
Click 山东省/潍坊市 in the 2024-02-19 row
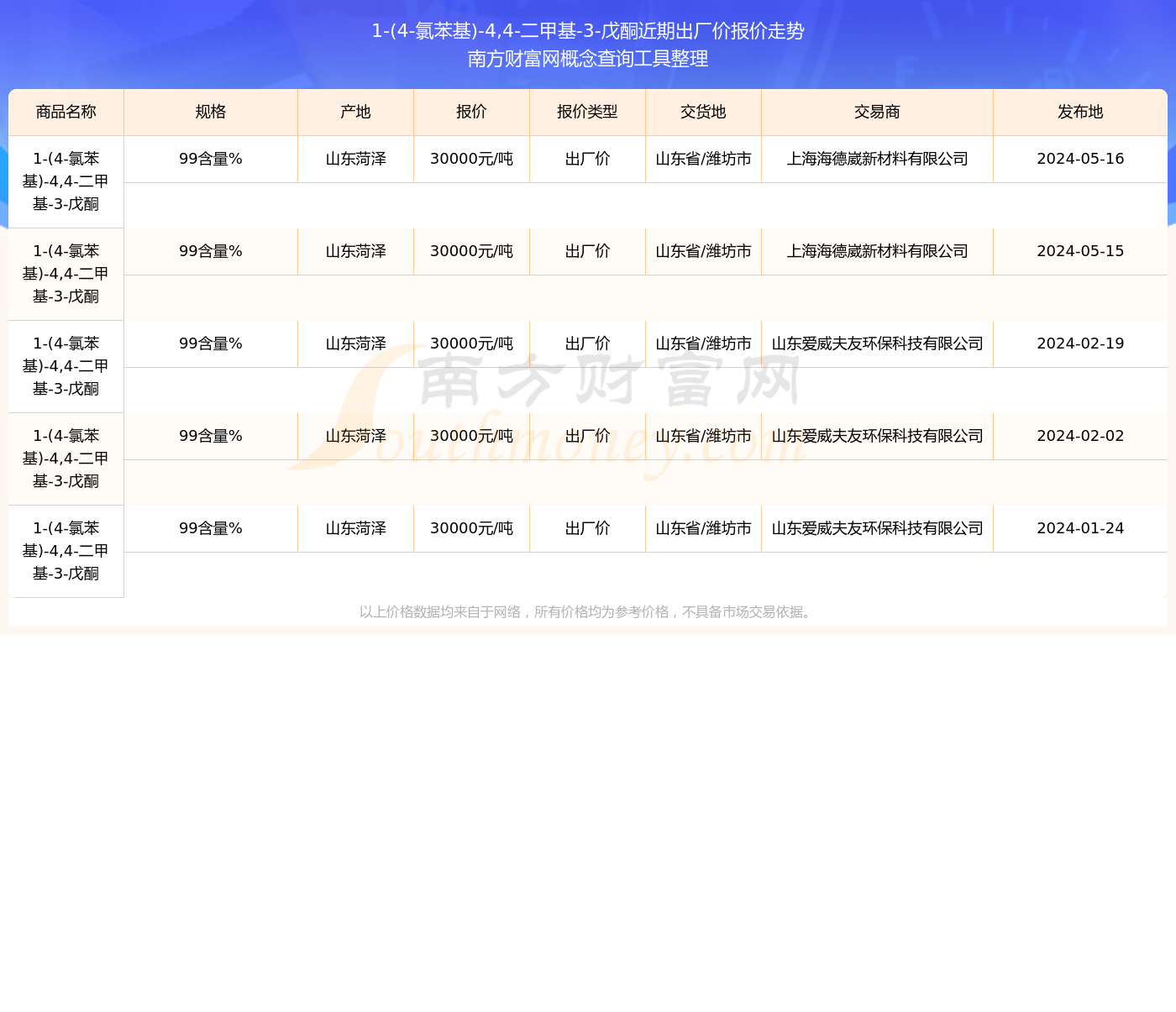tap(703, 343)
